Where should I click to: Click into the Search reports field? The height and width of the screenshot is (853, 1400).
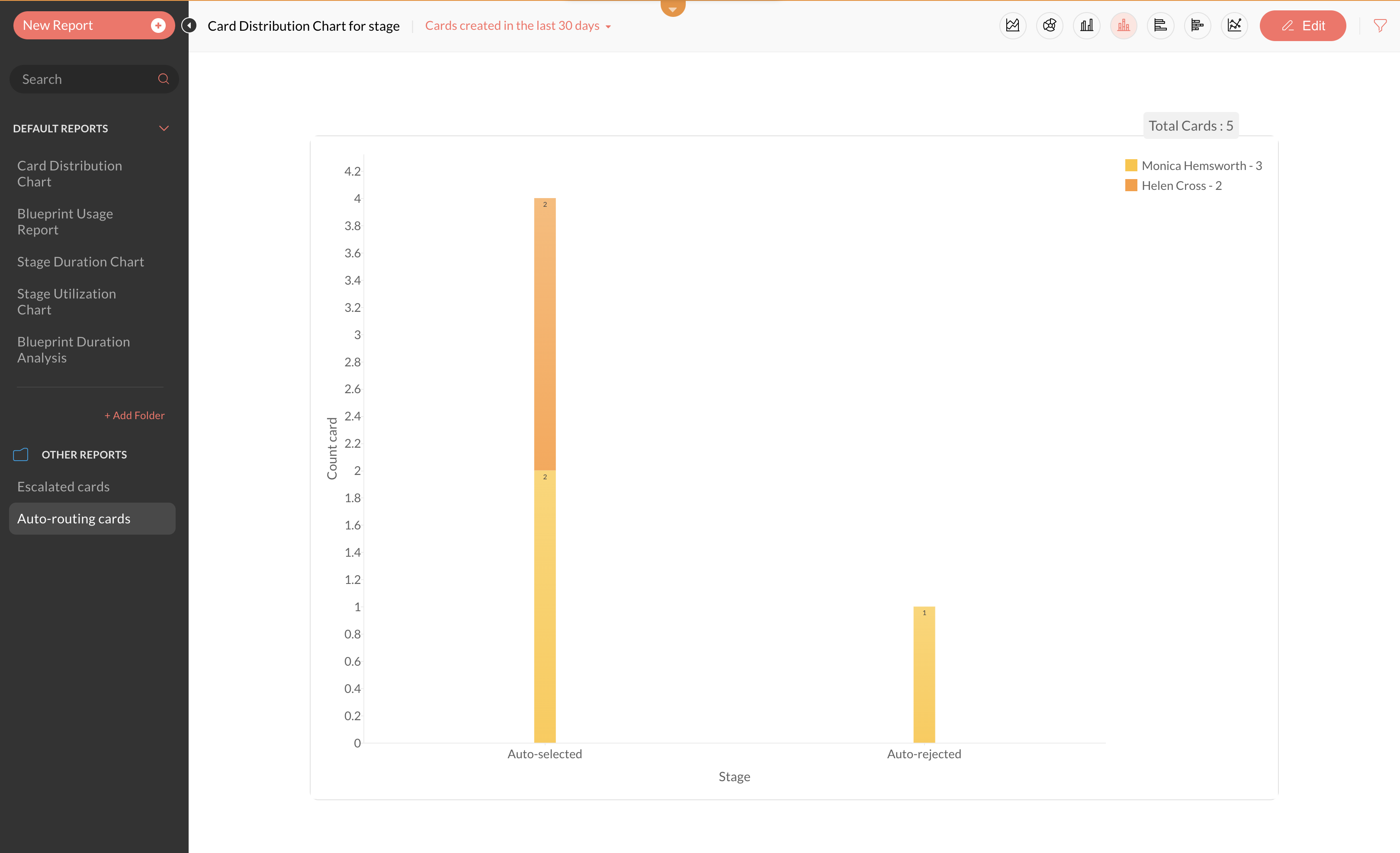point(85,80)
